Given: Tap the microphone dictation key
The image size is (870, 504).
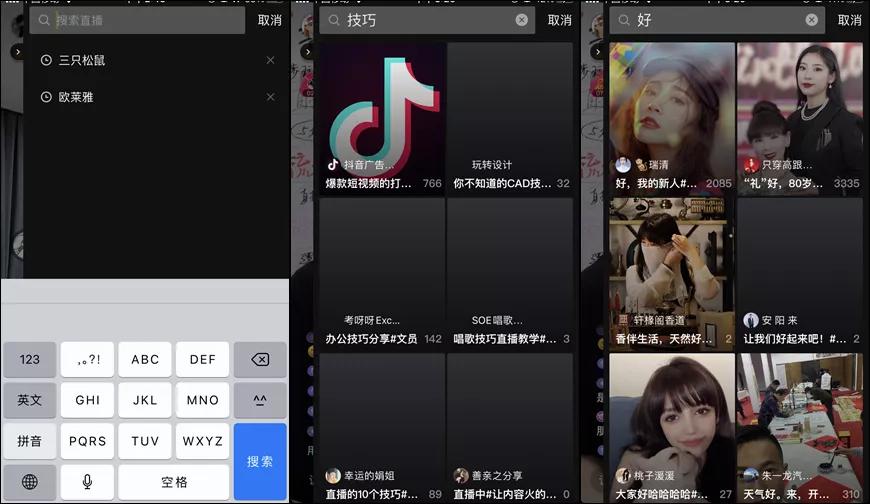Looking at the screenshot, I should pyautogui.click(x=87, y=482).
